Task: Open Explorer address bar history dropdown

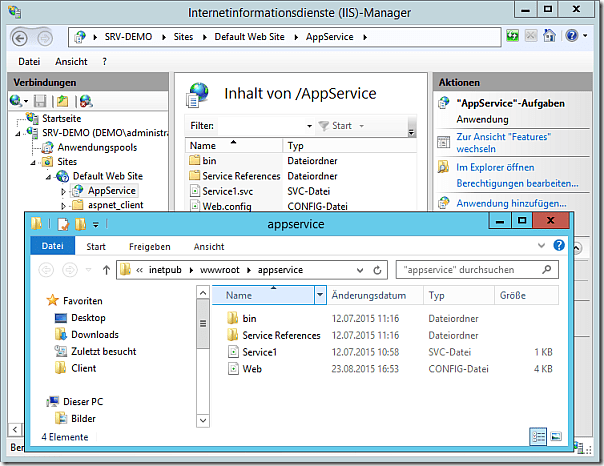Action: (360, 270)
